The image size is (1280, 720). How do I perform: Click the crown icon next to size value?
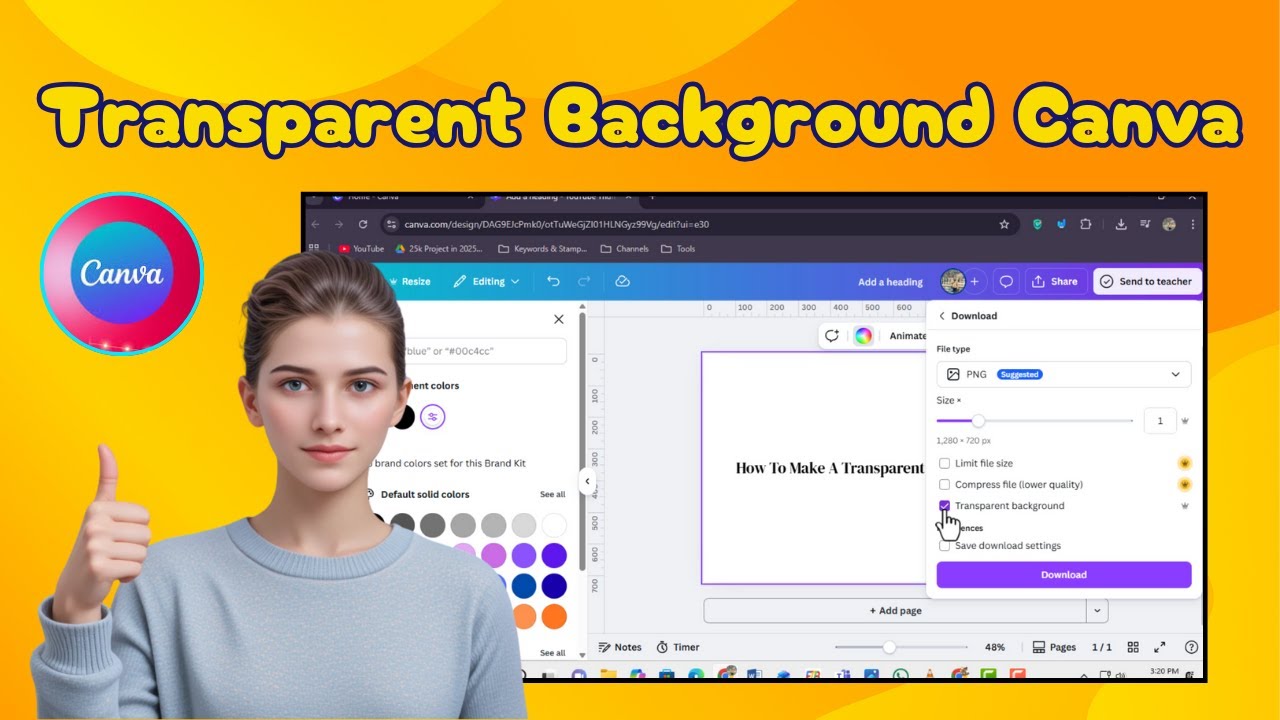(1185, 421)
